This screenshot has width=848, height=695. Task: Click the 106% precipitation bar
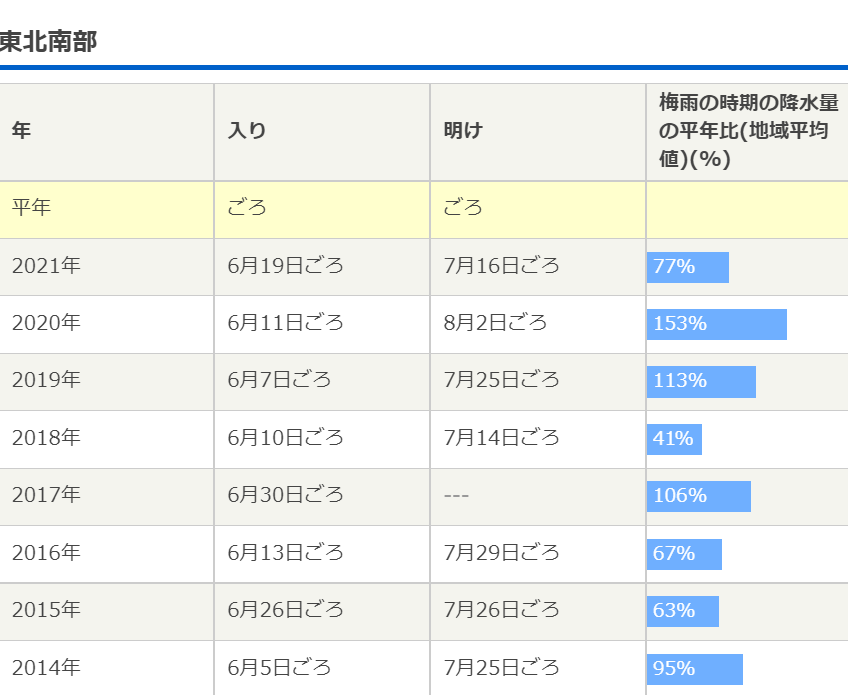pos(699,497)
